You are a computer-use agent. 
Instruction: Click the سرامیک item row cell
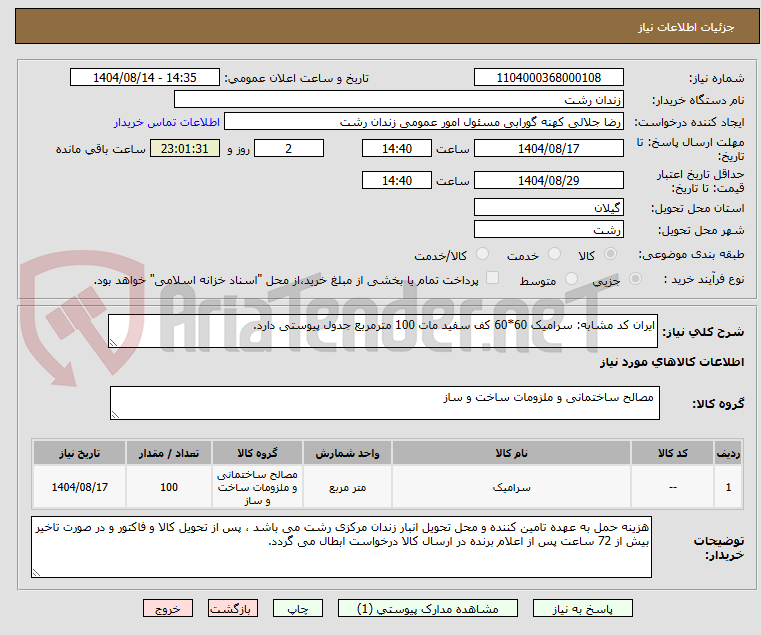pos(511,487)
